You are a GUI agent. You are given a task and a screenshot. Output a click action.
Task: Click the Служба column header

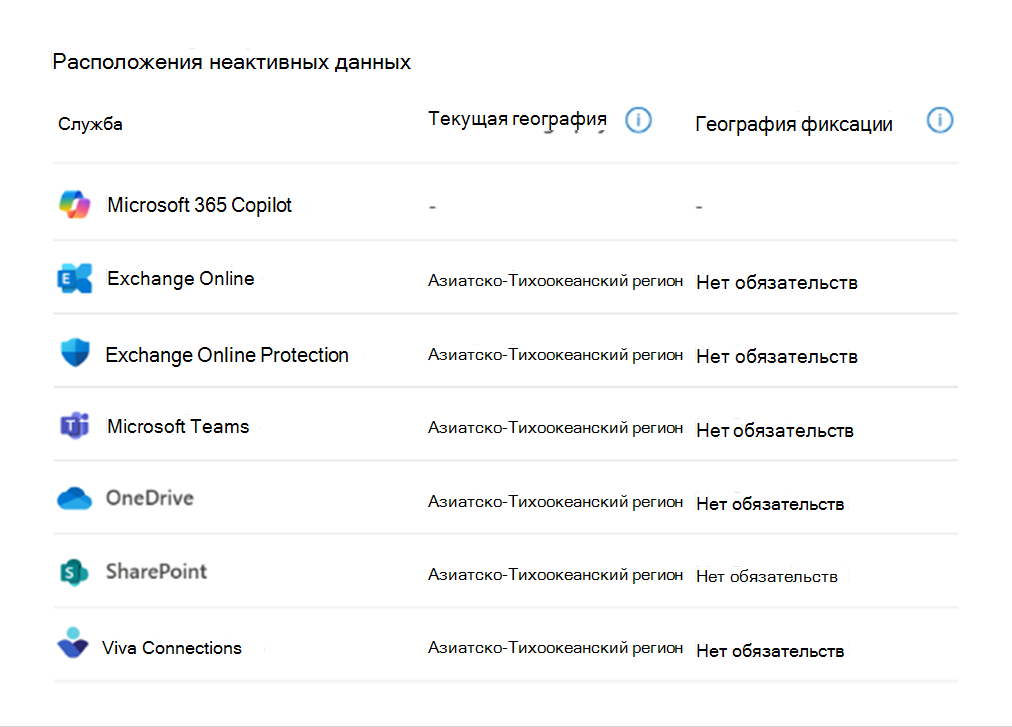[90, 124]
